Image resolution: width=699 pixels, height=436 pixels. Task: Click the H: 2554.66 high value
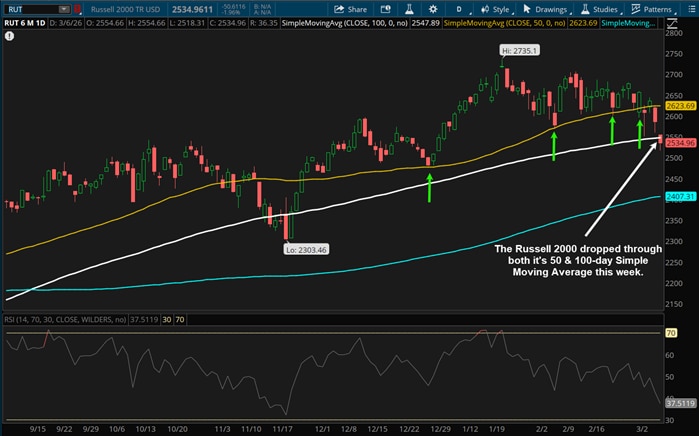[147, 23]
